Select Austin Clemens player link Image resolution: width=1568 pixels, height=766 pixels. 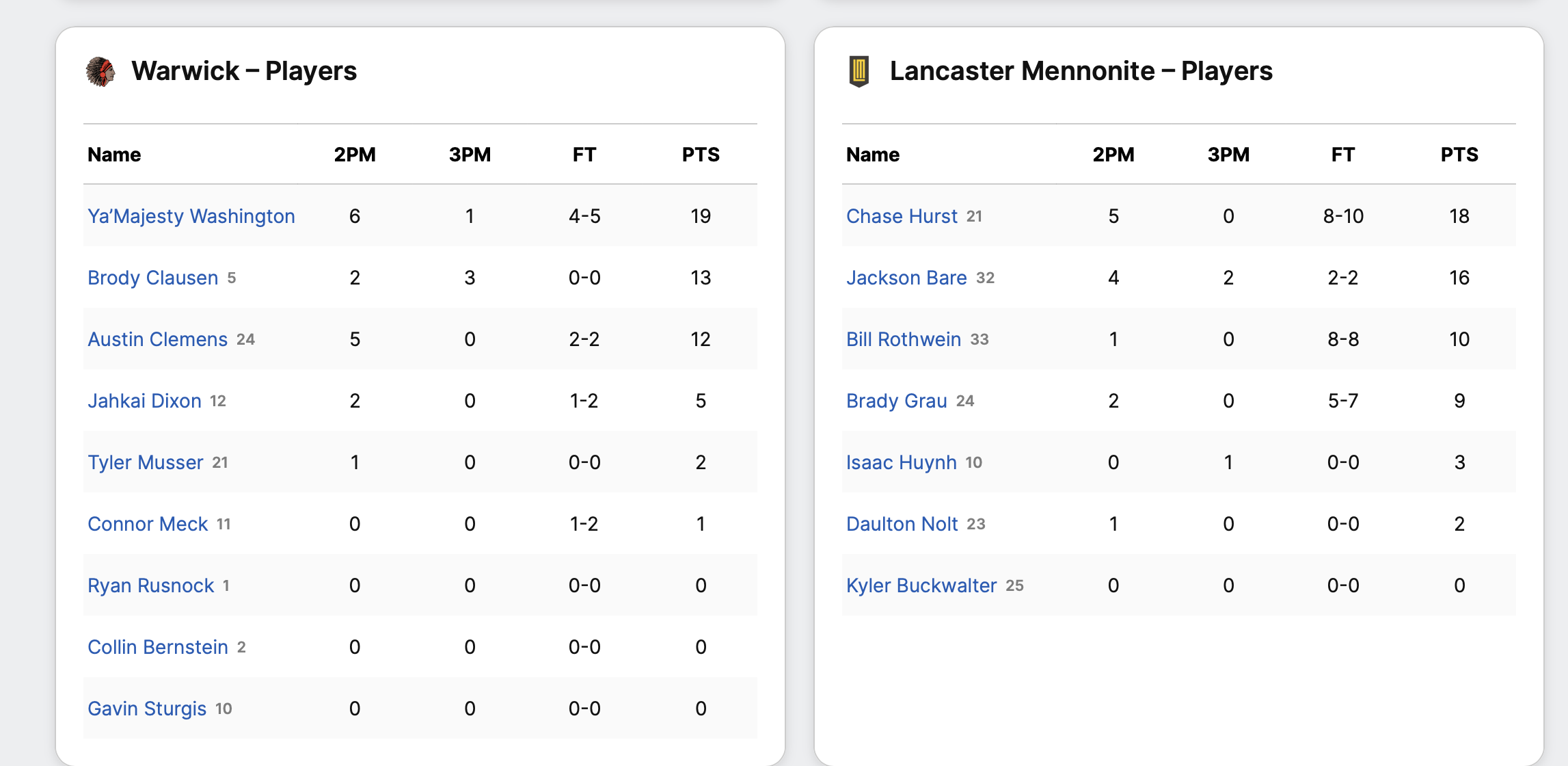point(157,339)
